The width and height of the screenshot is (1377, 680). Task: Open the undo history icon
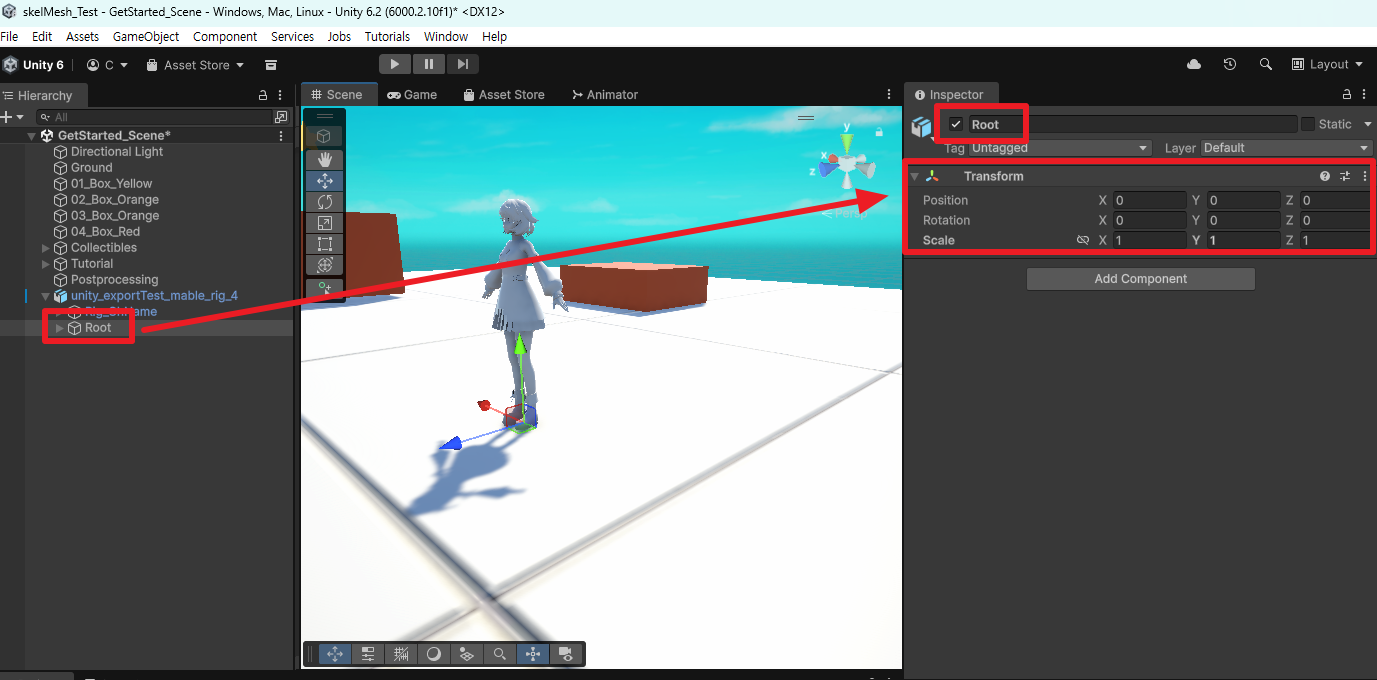tap(1230, 64)
